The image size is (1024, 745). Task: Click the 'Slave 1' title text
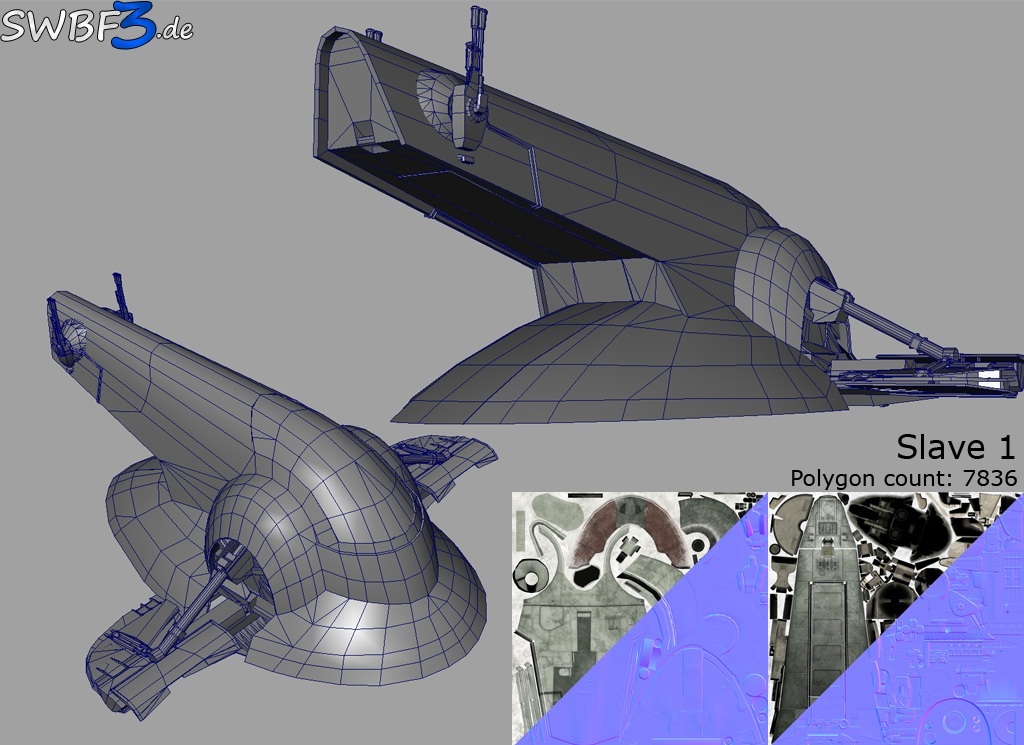pyautogui.click(x=956, y=448)
